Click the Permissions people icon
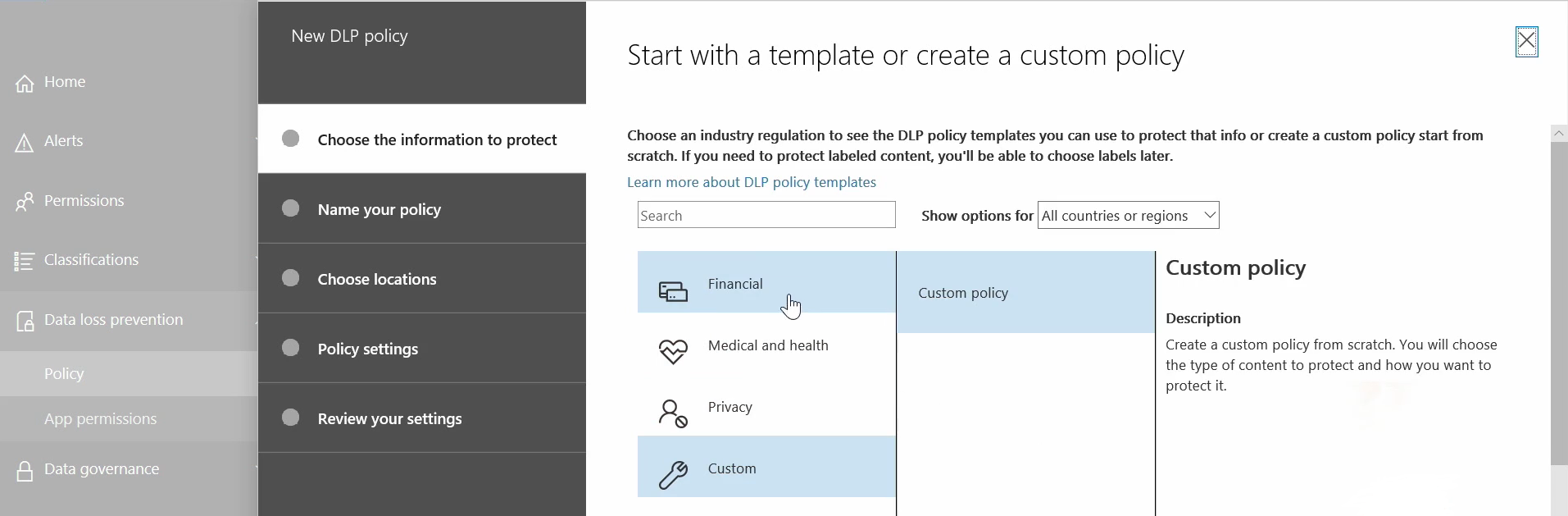The height and width of the screenshot is (516, 1568). tap(25, 202)
